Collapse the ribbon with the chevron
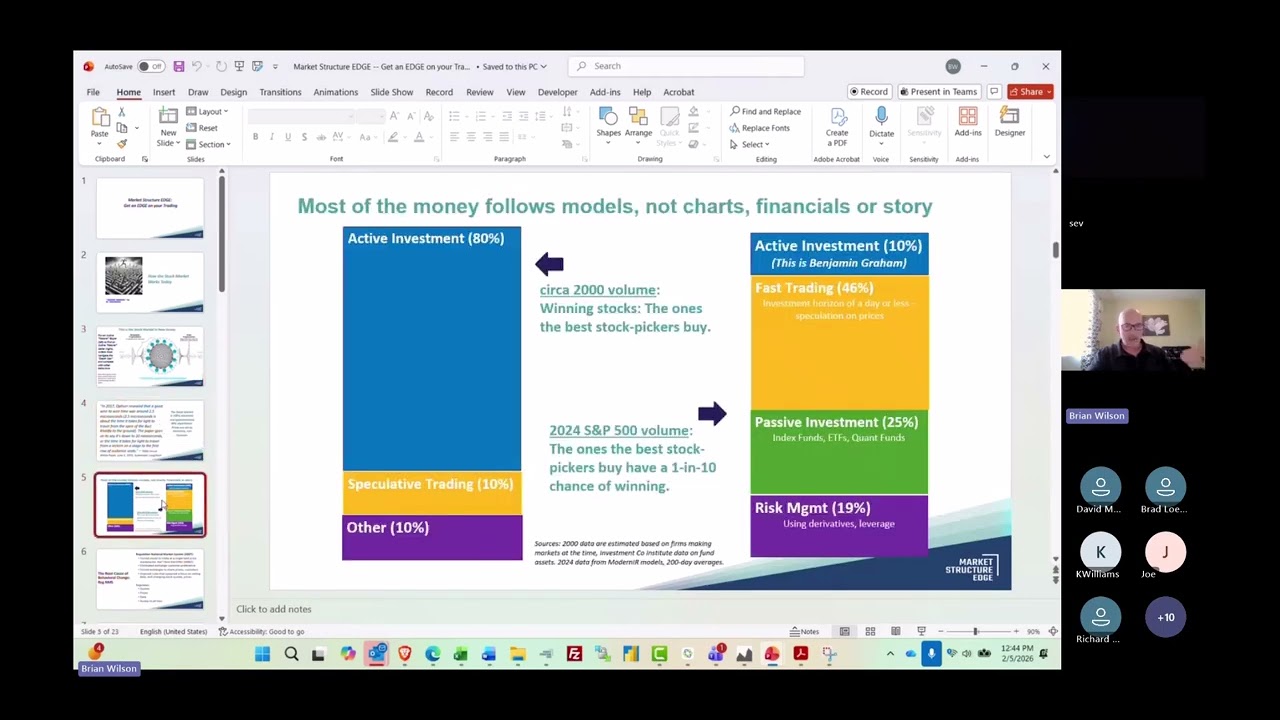 [x=1046, y=157]
